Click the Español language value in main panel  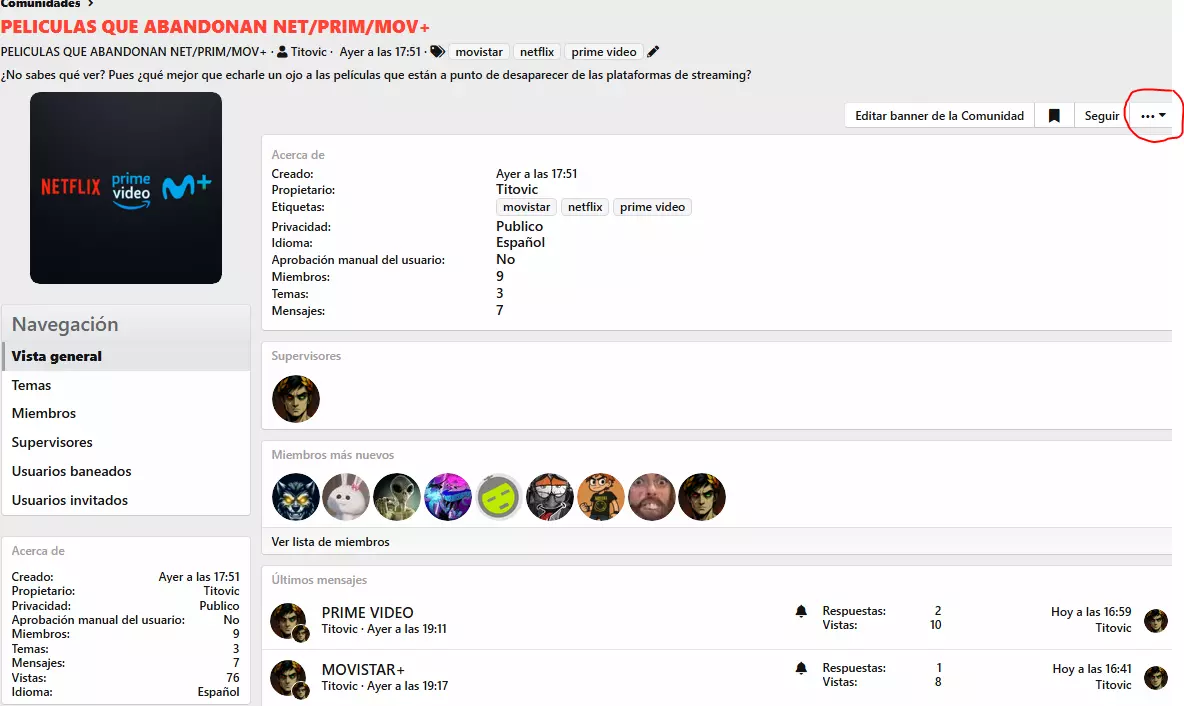click(520, 242)
